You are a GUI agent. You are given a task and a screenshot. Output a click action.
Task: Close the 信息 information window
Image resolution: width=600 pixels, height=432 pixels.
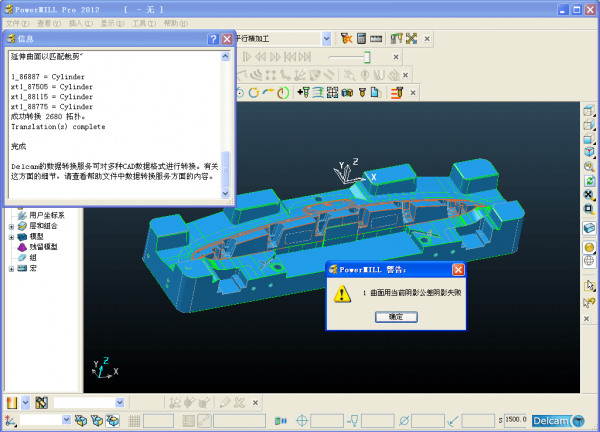227,39
